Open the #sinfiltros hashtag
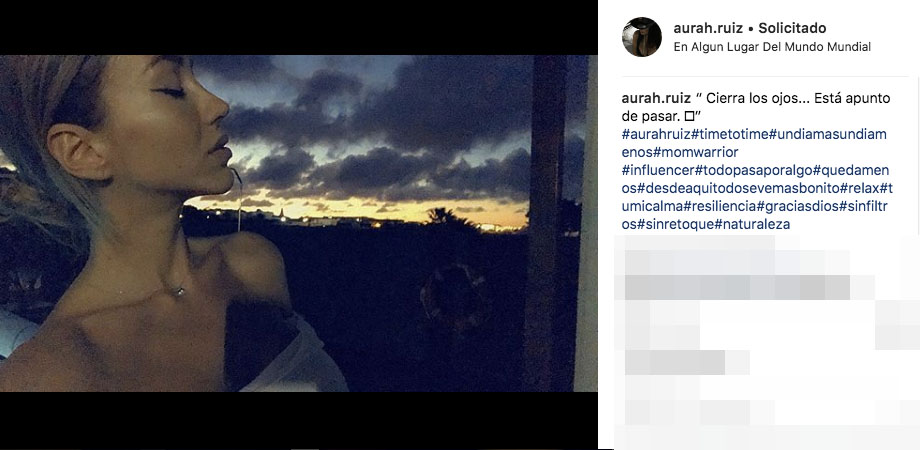This screenshot has width=920, height=450. [x=864, y=206]
